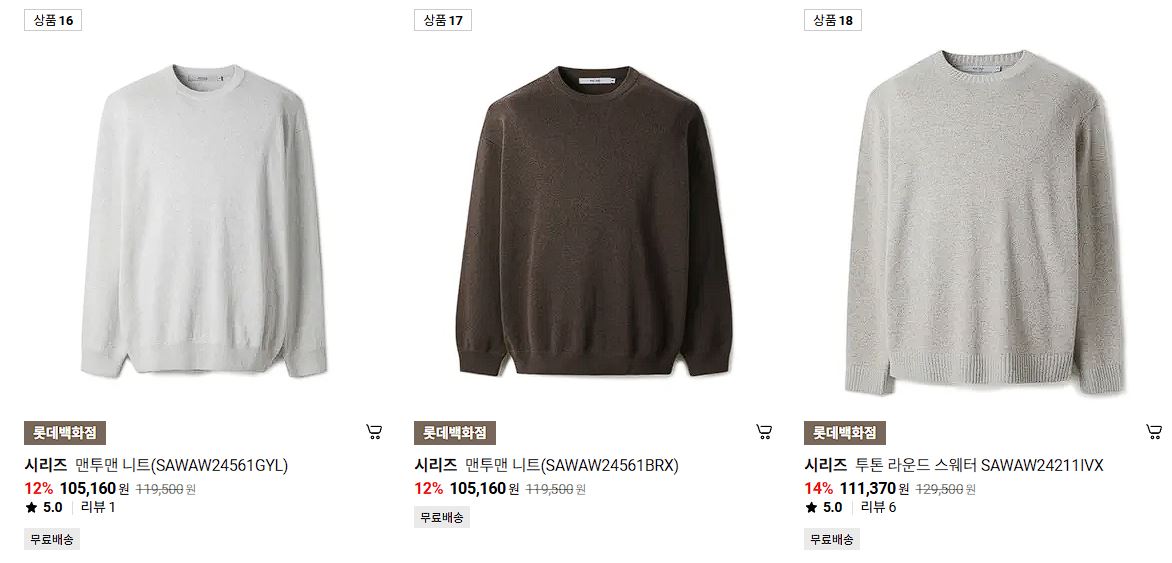The width and height of the screenshot is (1172, 563).
Task: Open 리뷰 6 for the two-tone sweater
Action: [878, 508]
